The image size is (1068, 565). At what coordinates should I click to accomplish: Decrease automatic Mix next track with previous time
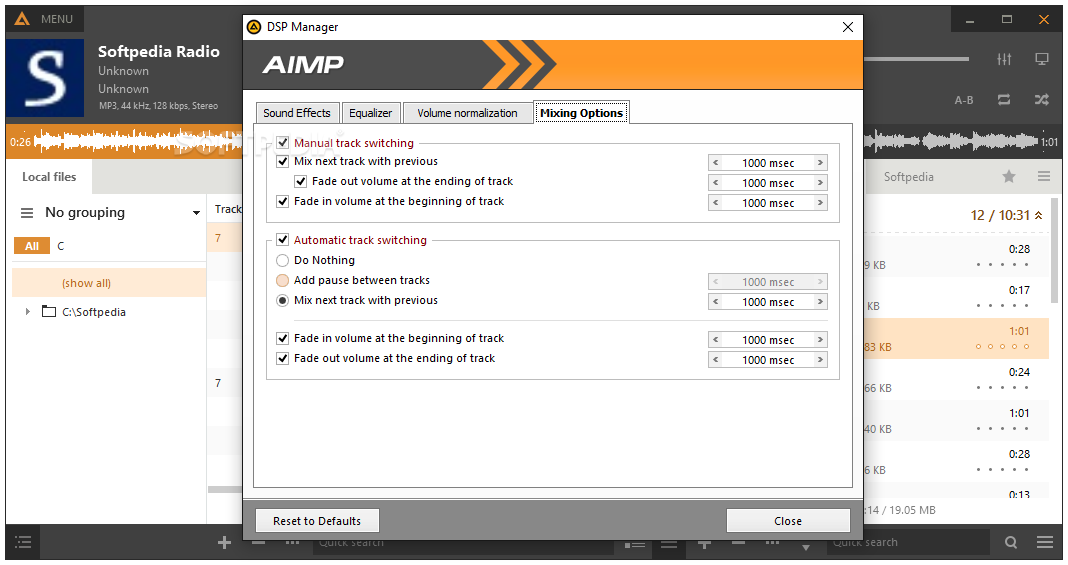point(715,302)
